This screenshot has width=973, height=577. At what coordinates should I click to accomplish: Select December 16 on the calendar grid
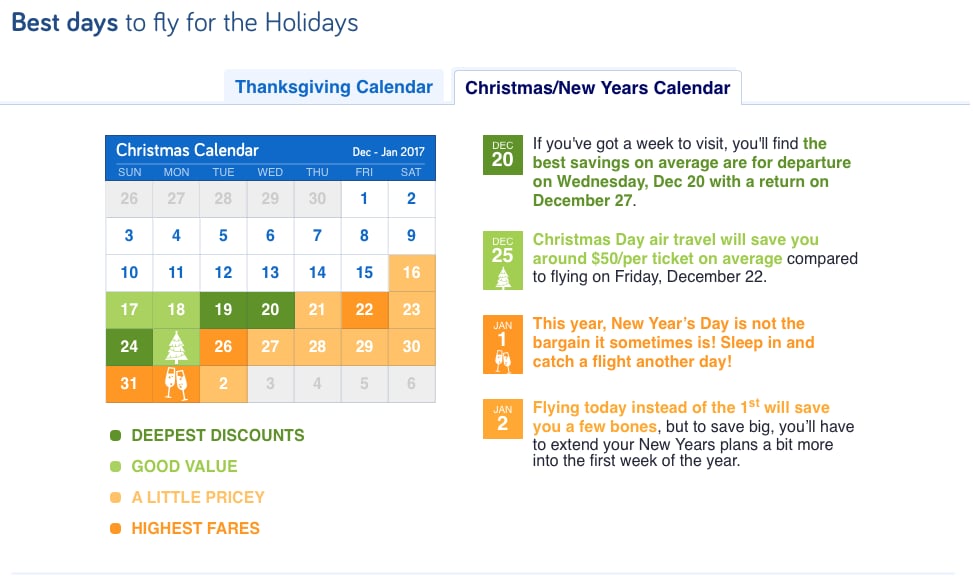pyautogui.click(x=411, y=273)
